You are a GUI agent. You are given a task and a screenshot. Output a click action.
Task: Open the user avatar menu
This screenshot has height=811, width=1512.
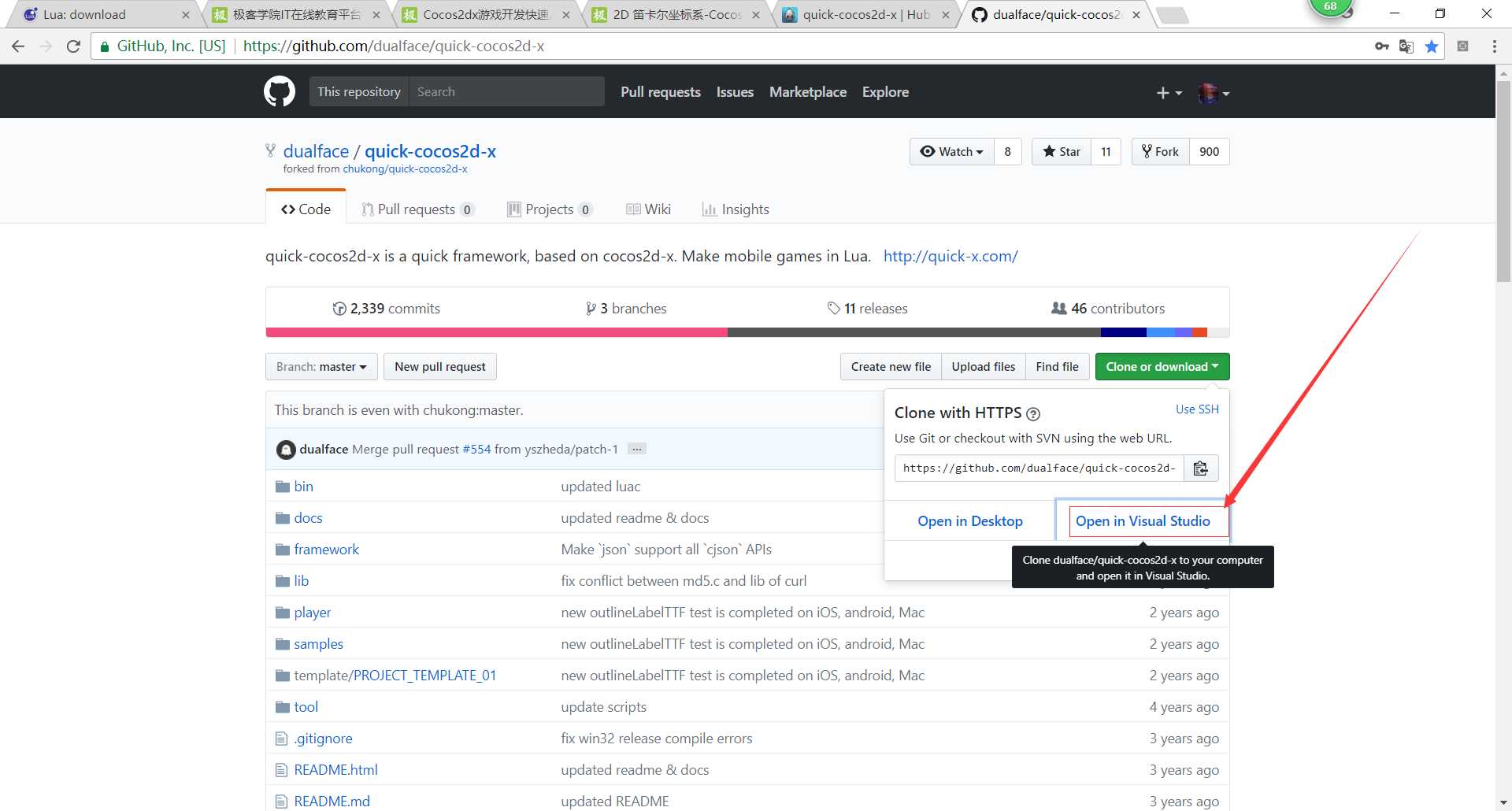[x=1214, y=93]
